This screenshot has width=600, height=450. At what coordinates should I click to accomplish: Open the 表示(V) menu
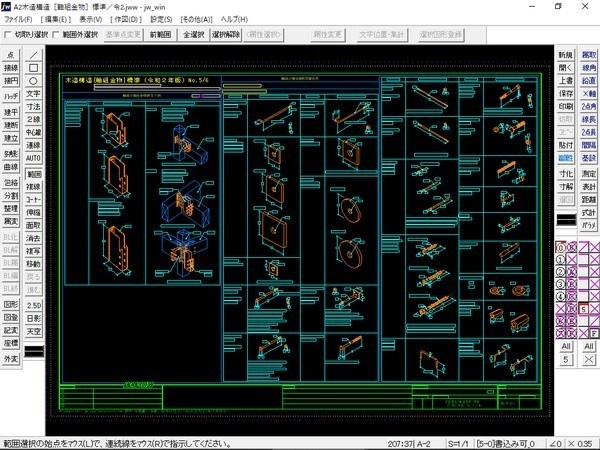pyautogui.click(x=91, y=19)
